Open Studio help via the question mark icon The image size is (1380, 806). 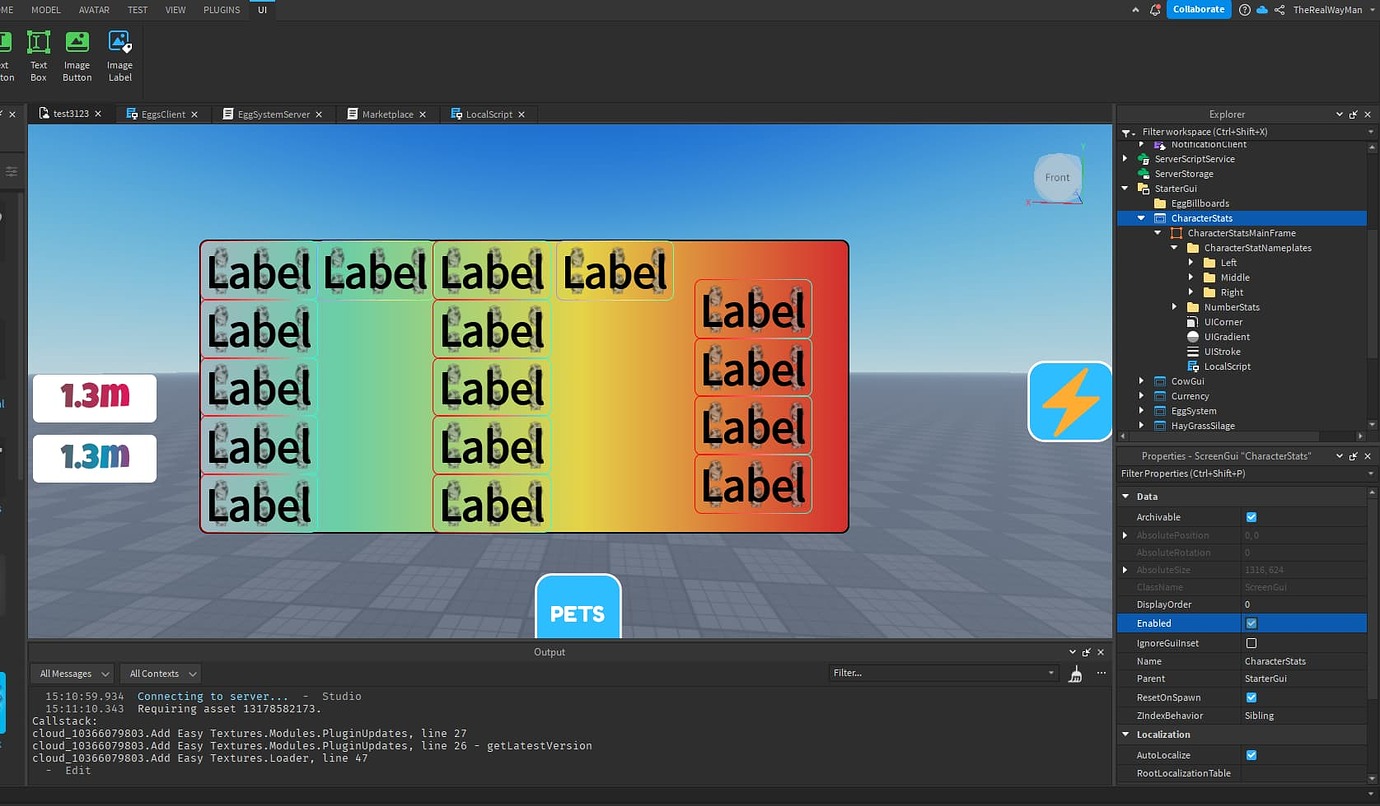point(1242,9)
